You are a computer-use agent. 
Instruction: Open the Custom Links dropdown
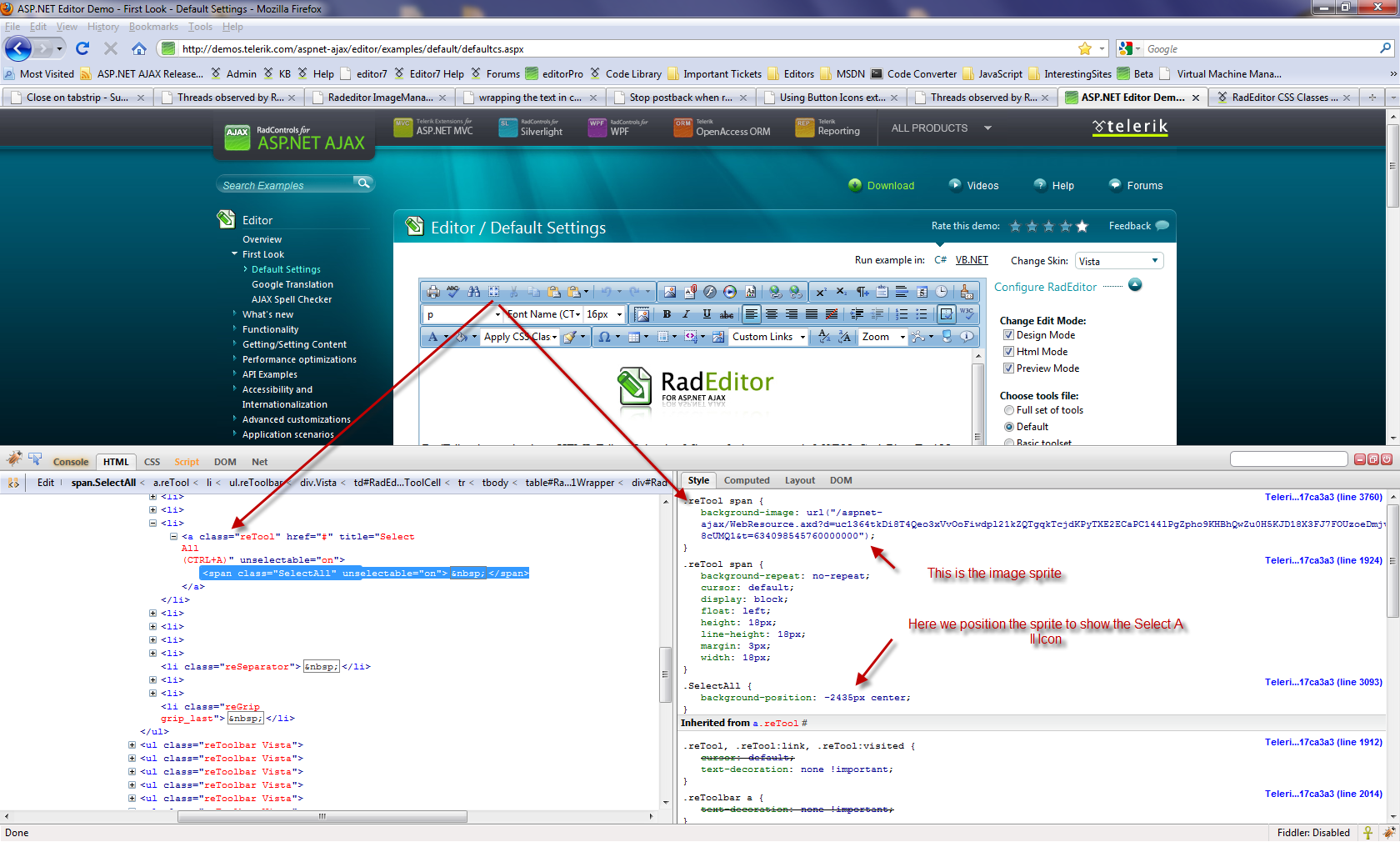(768, 337)
